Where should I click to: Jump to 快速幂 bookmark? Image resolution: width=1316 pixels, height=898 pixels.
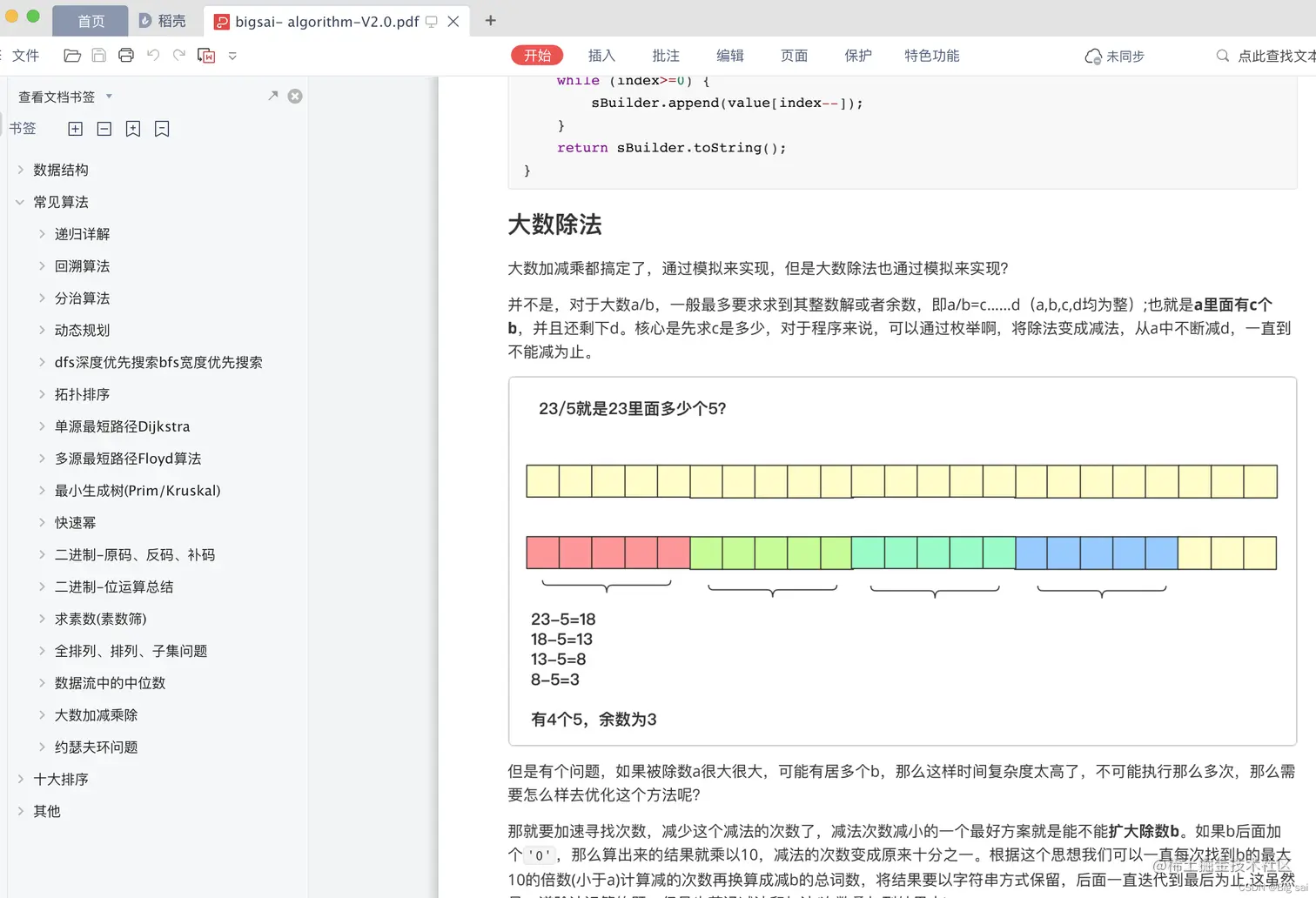click(75, 523)
